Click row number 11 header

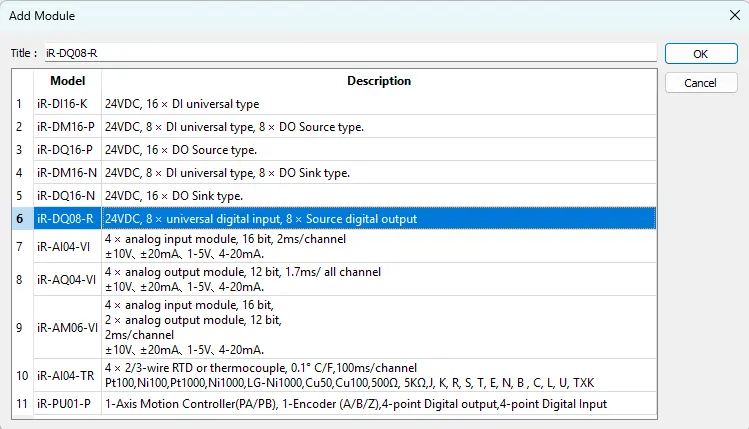pos(22,404)
